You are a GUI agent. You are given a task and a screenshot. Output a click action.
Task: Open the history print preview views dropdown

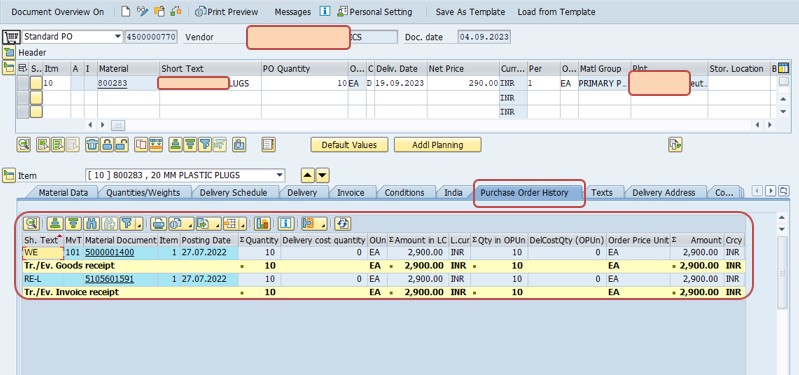click(181, 223)
